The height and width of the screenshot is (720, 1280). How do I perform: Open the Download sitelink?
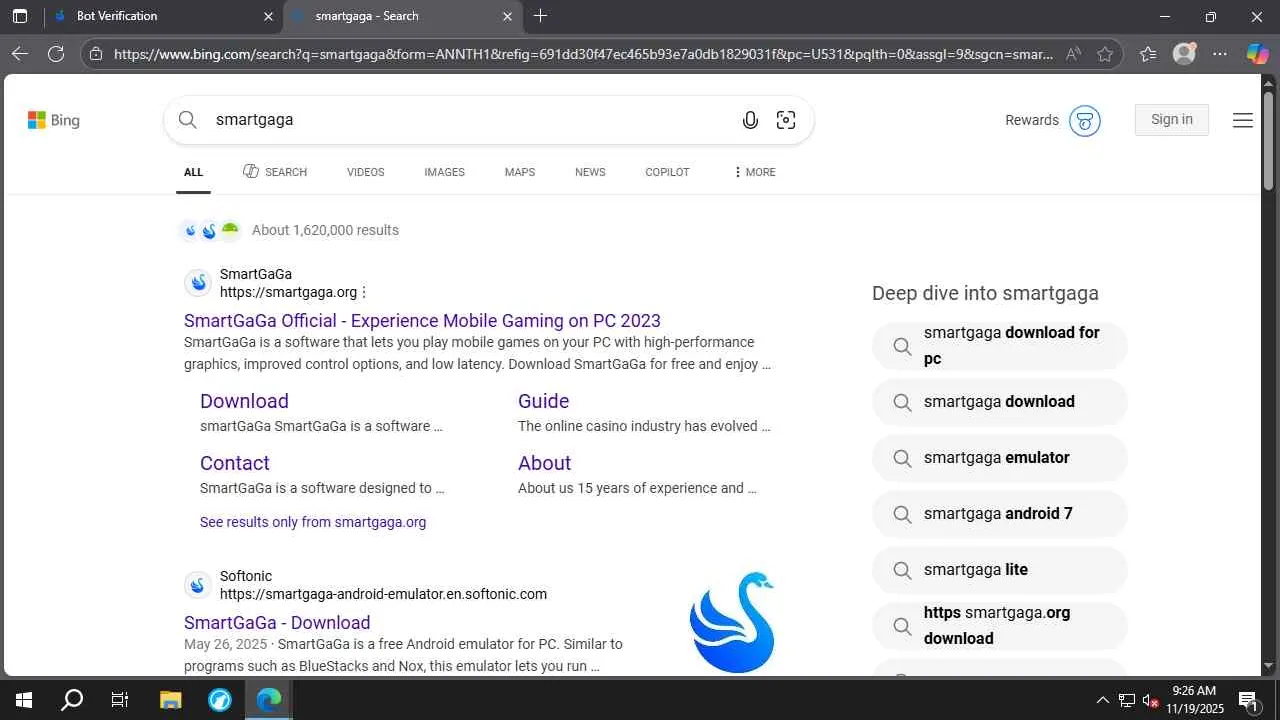pyautogui.click(x=244, y=401)
